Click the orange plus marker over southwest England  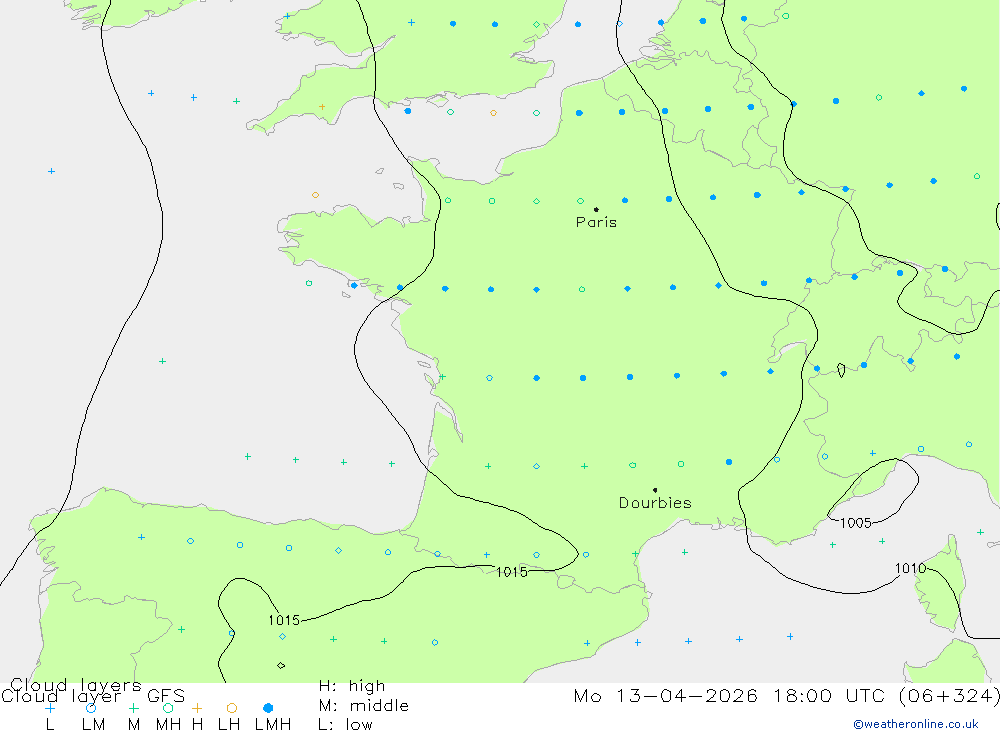click(x=322, y=107)
